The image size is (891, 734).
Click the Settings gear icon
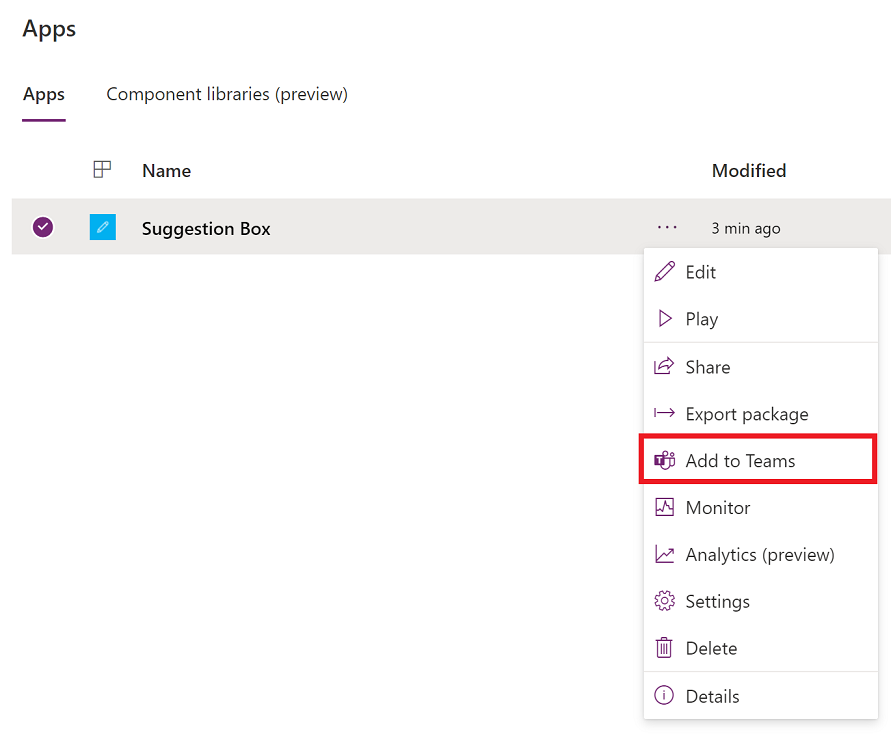[664, 602]
